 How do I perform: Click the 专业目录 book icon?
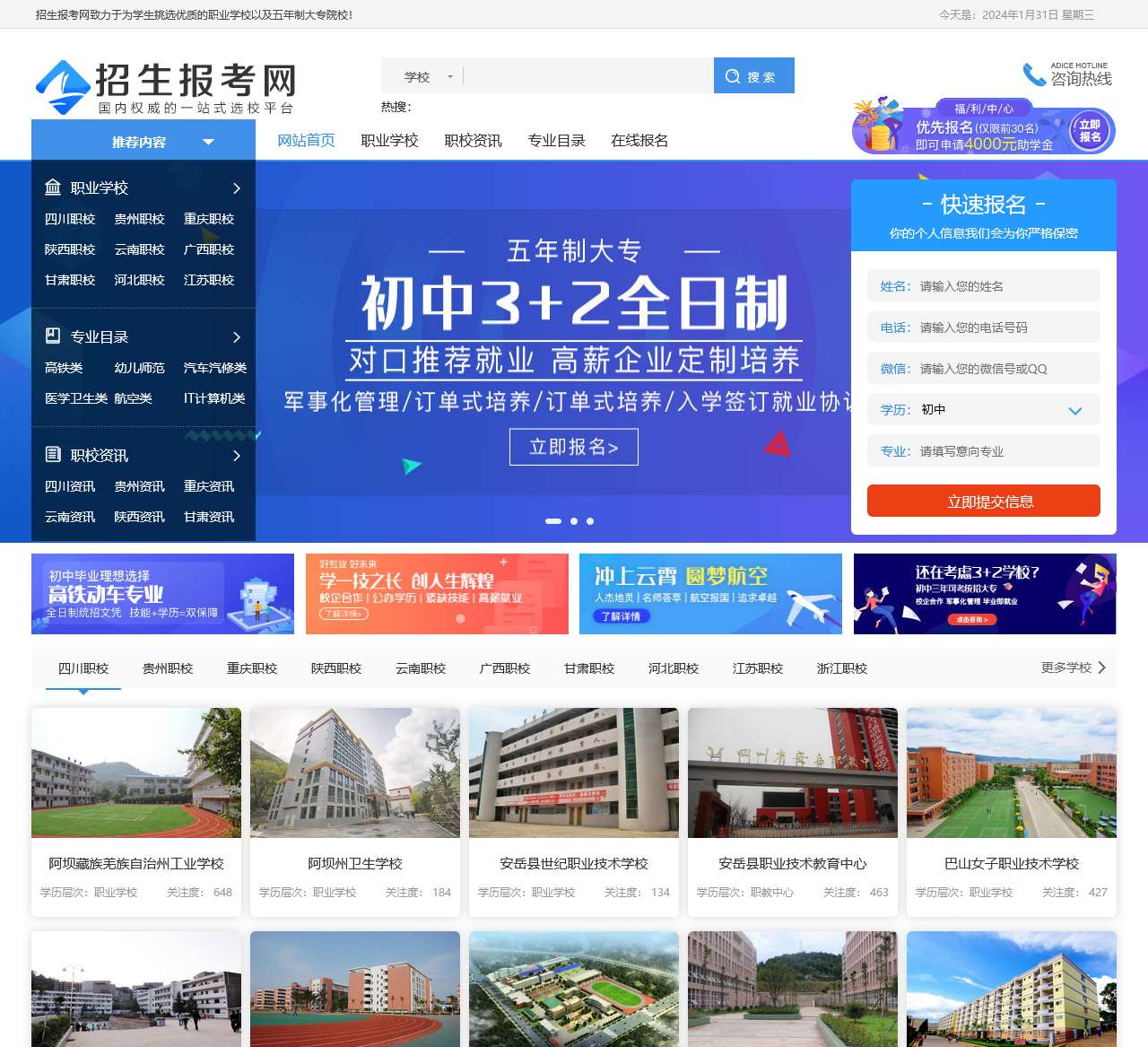pos(53,337)
